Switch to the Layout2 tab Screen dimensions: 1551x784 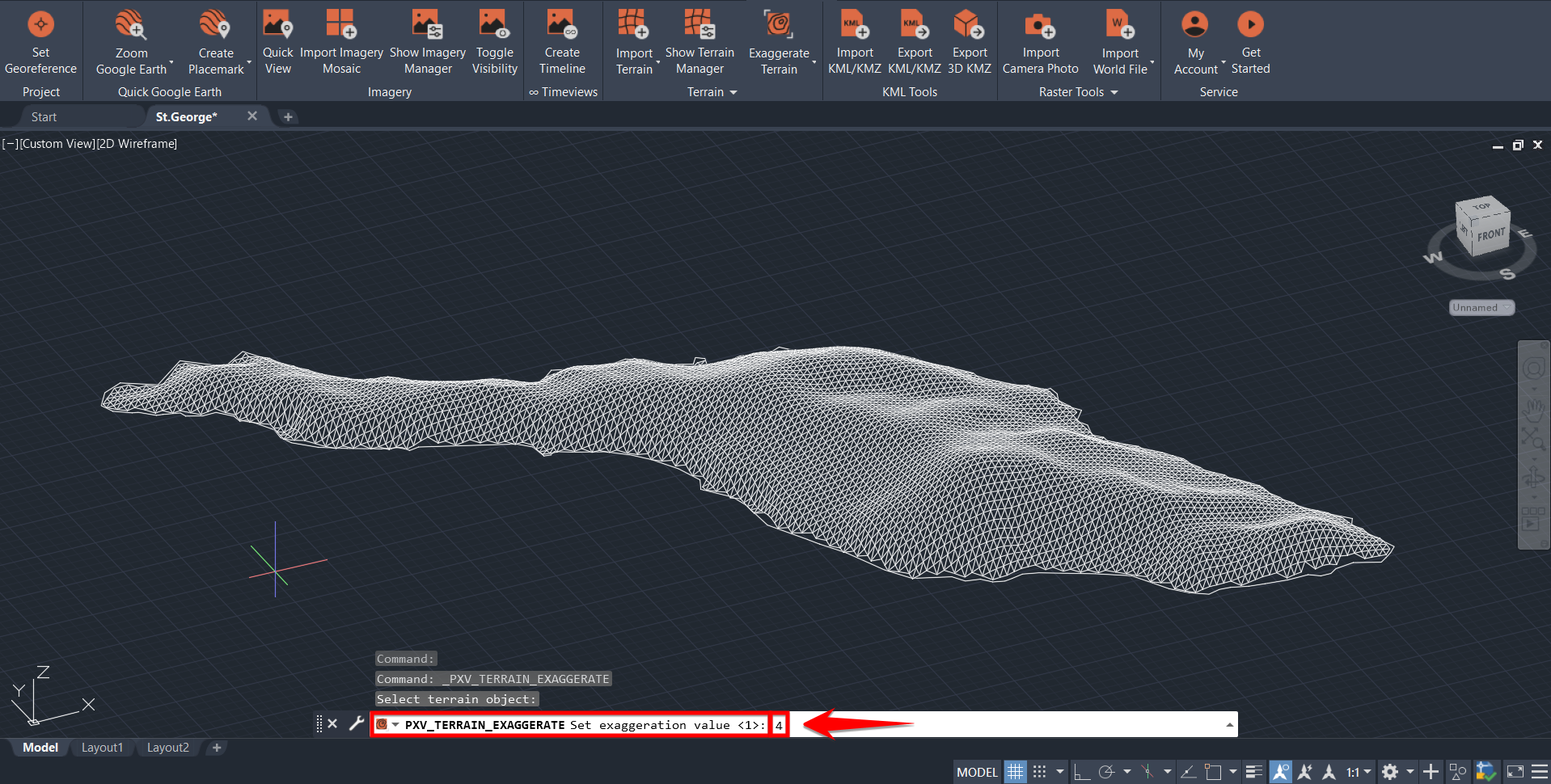[167, 748]
